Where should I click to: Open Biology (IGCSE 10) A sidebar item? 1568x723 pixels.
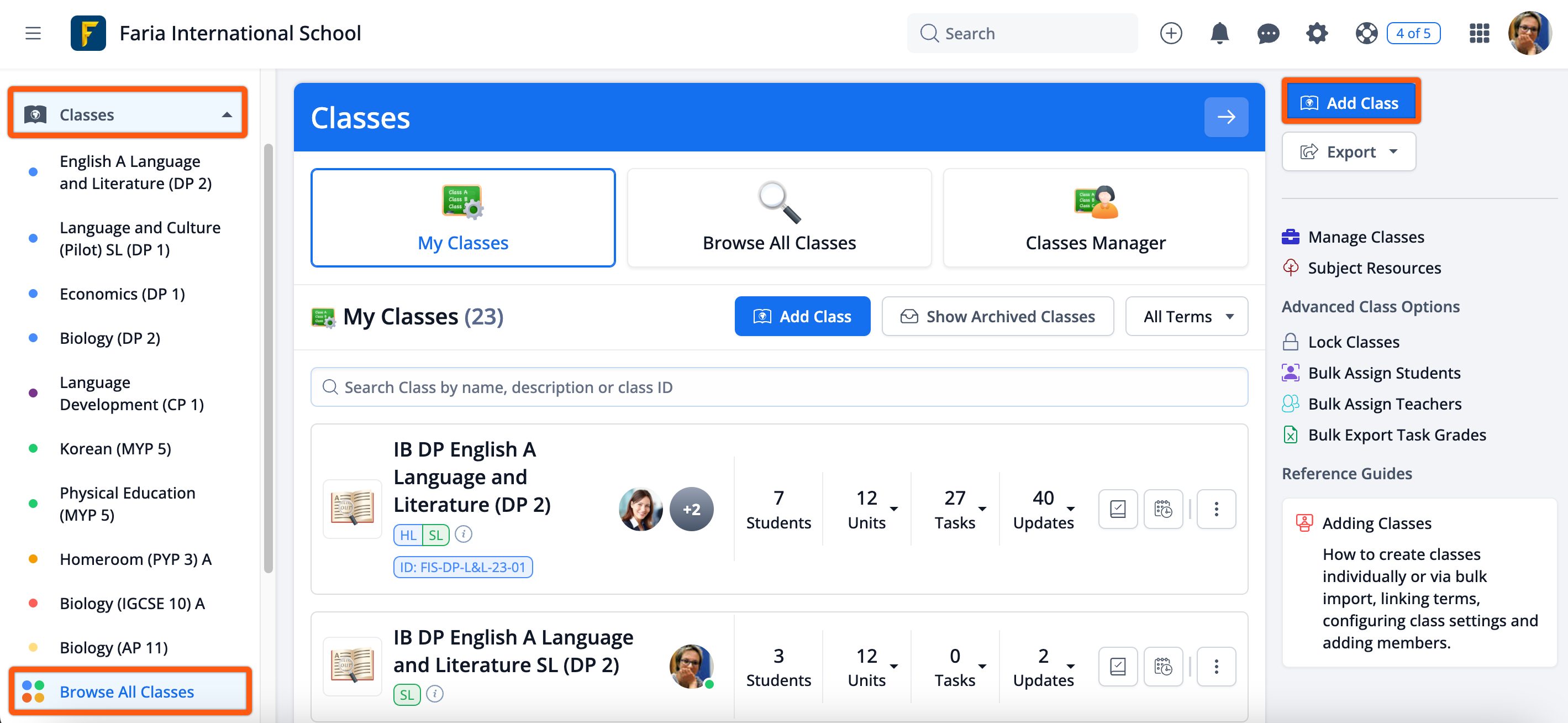point(132,603)
